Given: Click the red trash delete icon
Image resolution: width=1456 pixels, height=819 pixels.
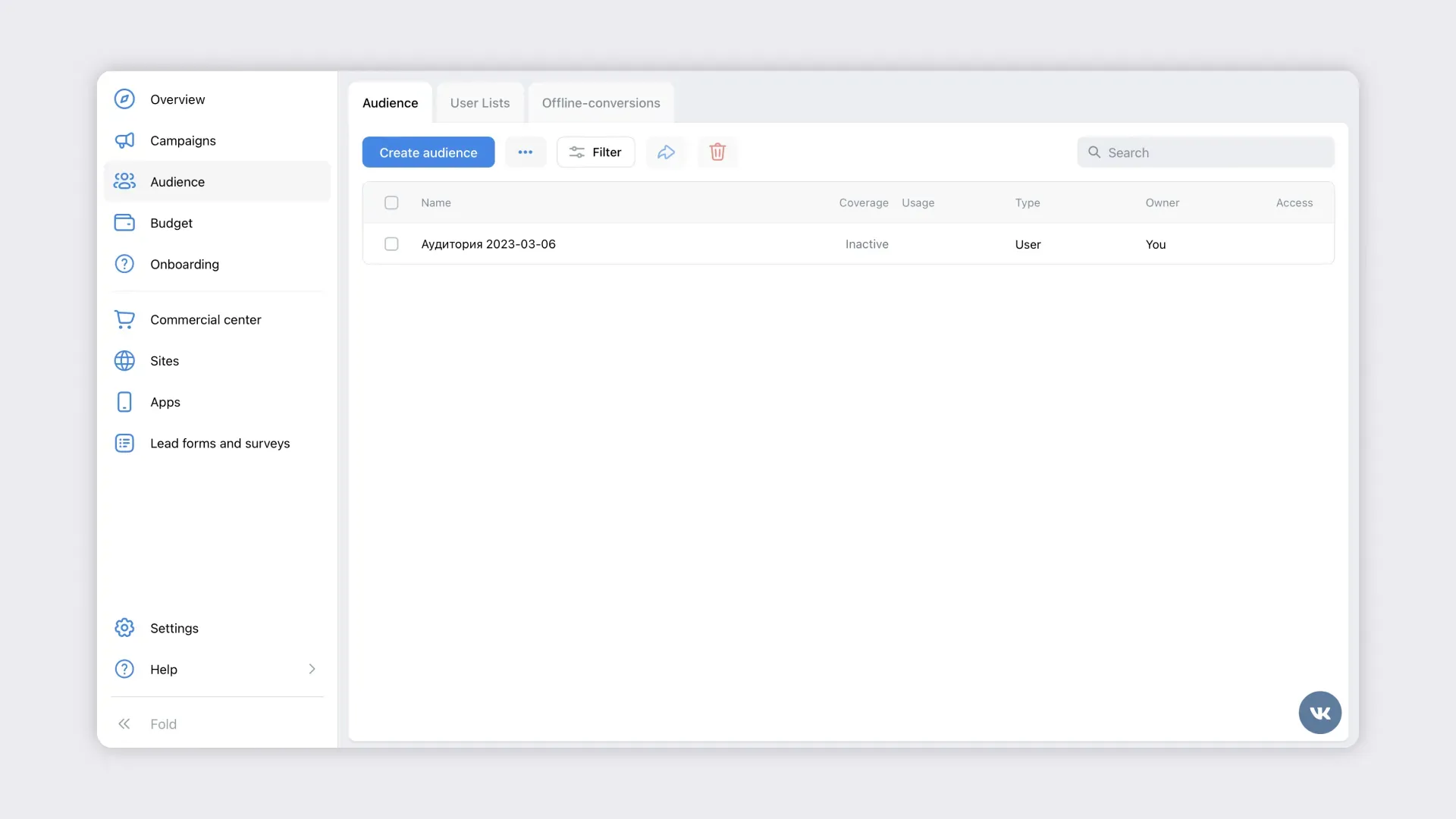Looking at the screenshot, I should [x=717, y=152].
